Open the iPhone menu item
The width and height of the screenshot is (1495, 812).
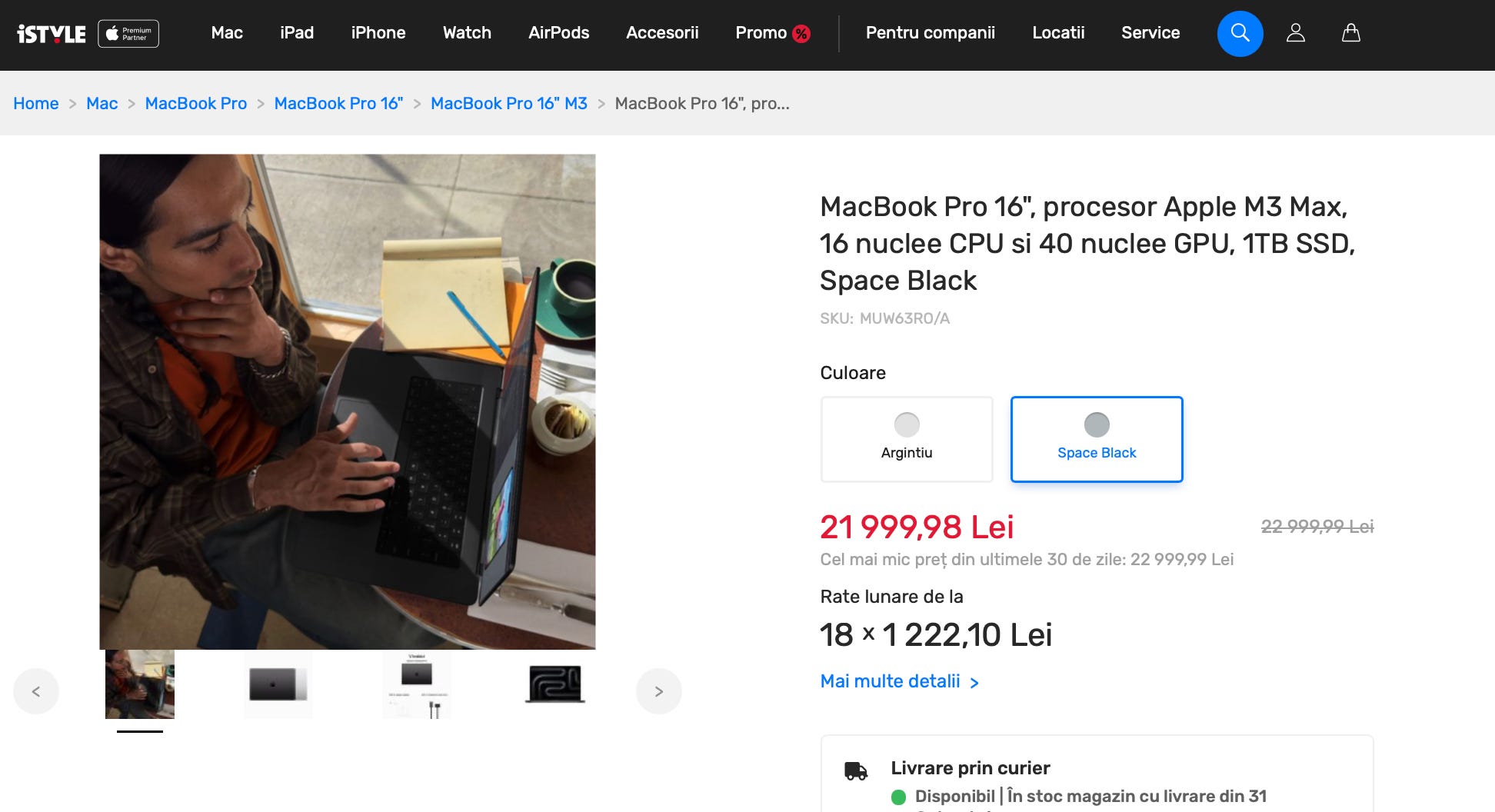click(x=378, y=33)
